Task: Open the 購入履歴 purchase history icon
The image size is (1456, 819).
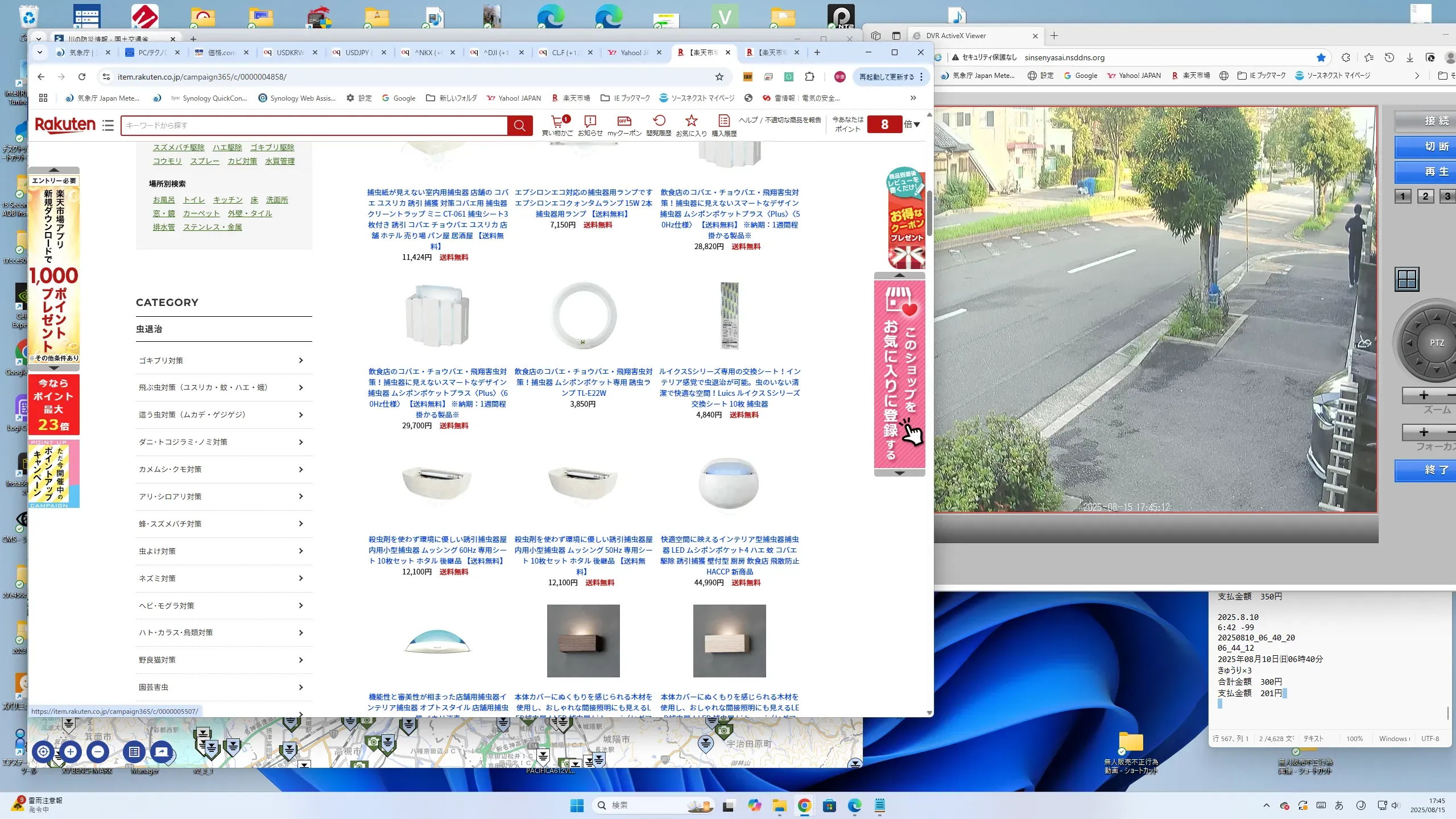Action: click(x=723, y=121)
